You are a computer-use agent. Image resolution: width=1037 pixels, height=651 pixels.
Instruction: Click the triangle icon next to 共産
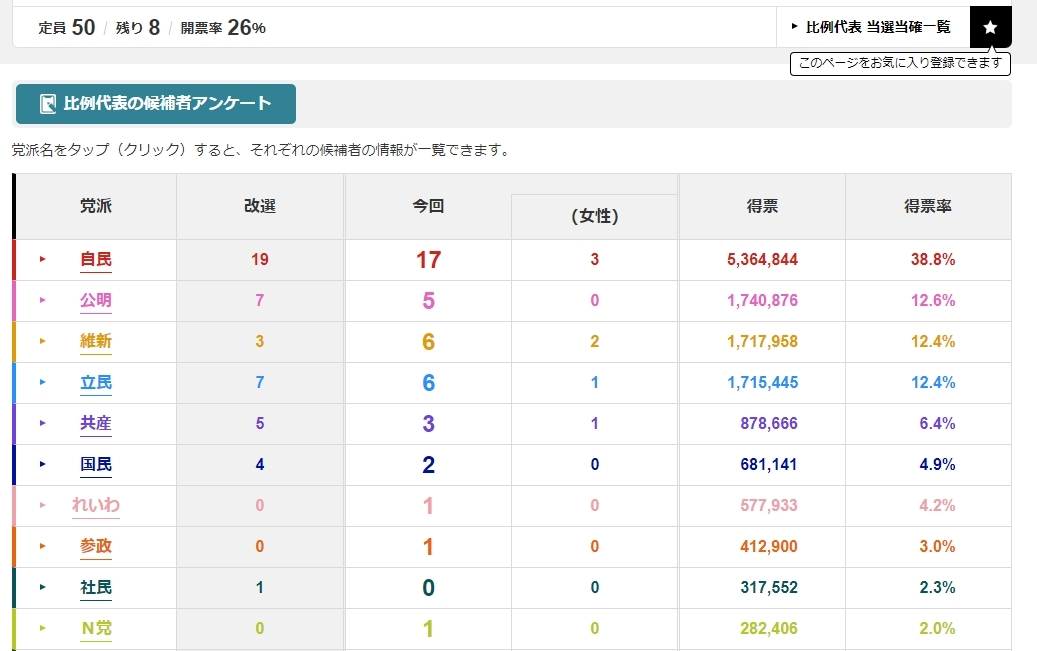pos(43,423)
